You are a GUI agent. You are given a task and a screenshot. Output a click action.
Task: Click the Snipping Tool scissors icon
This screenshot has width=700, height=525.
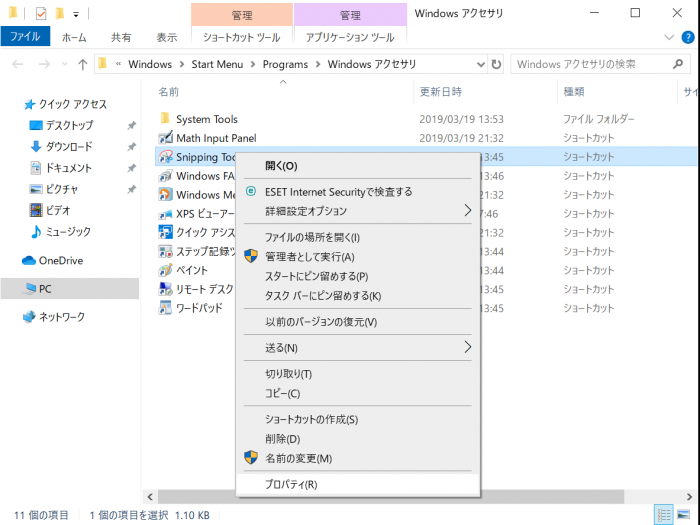click(x=165, y=157)
